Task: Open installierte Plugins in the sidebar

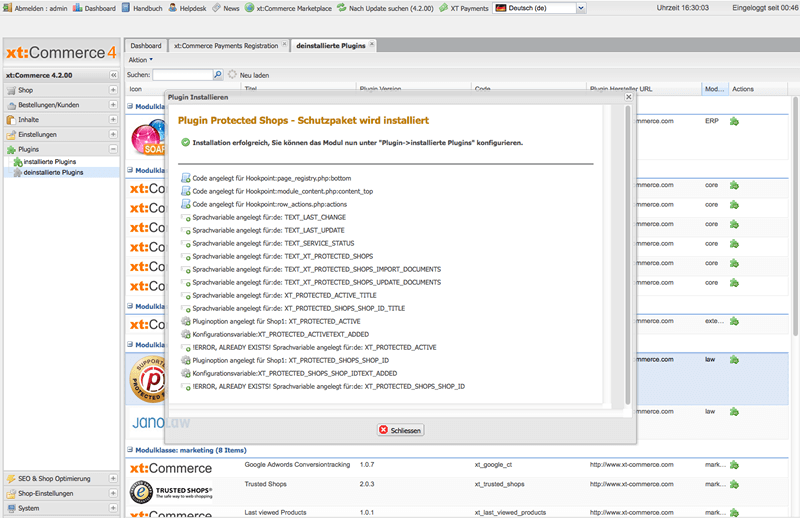Action: (x=49, y=162)
